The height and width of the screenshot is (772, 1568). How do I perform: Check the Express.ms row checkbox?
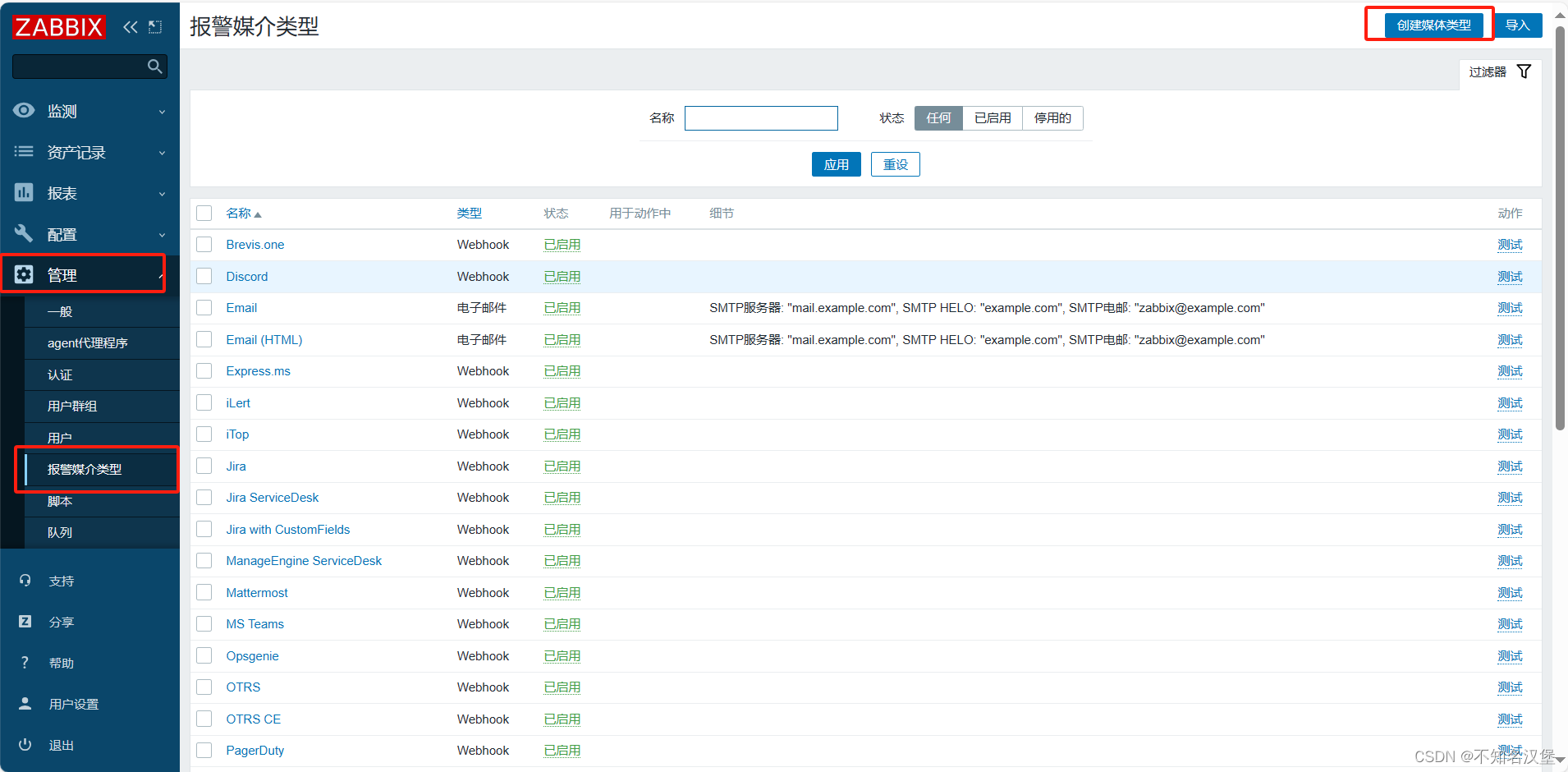(x=204, y=371)
